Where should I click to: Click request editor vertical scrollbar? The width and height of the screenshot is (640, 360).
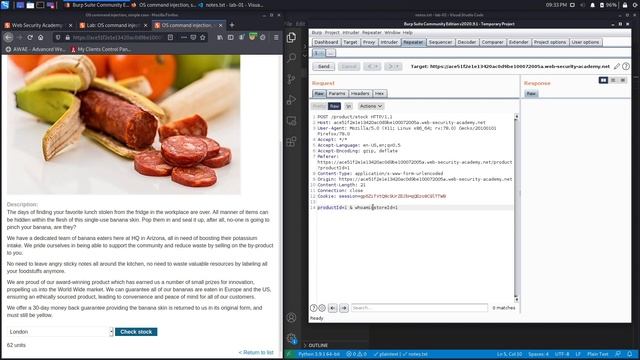(516, 208)
